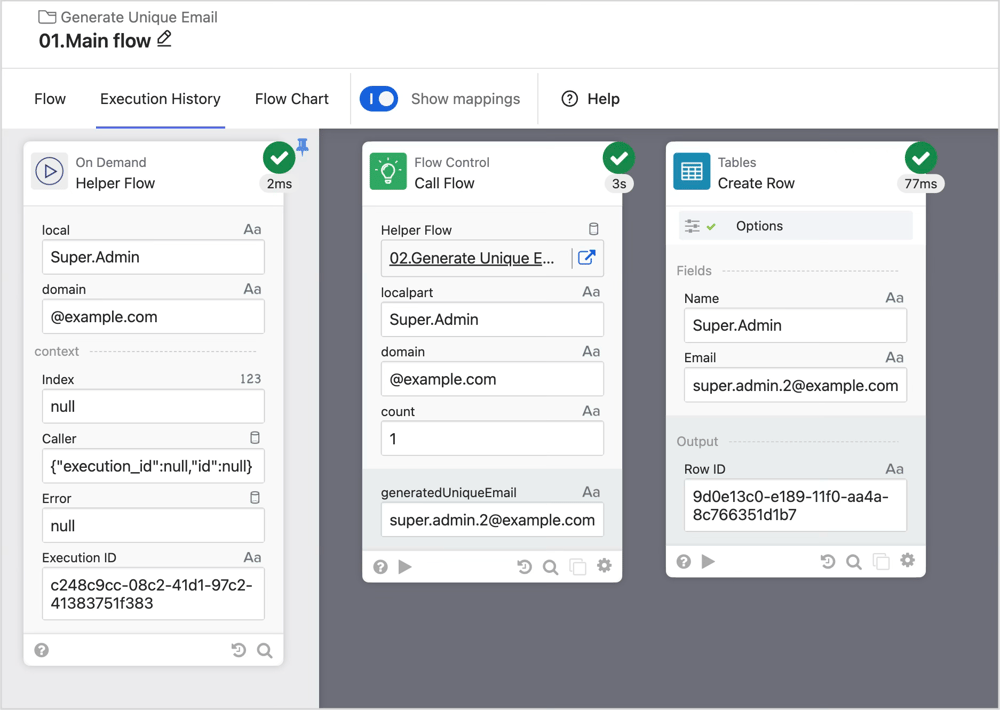
Task: Click the Help button
Action: click(590, 99)
